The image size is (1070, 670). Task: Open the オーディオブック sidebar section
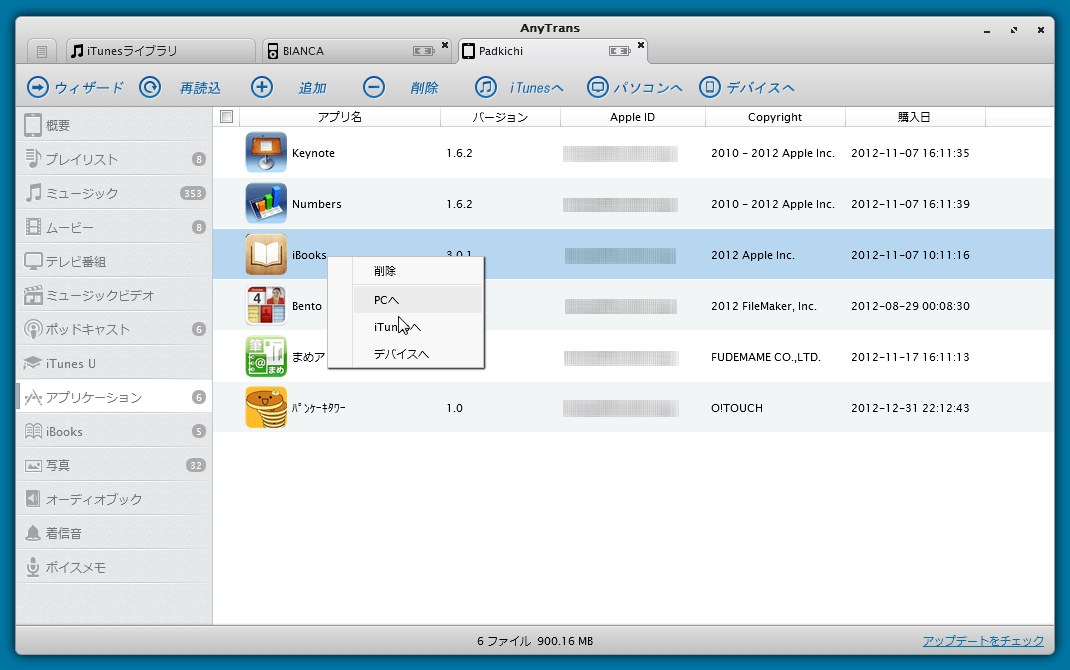pyautogui.click(x=114, y=499)
